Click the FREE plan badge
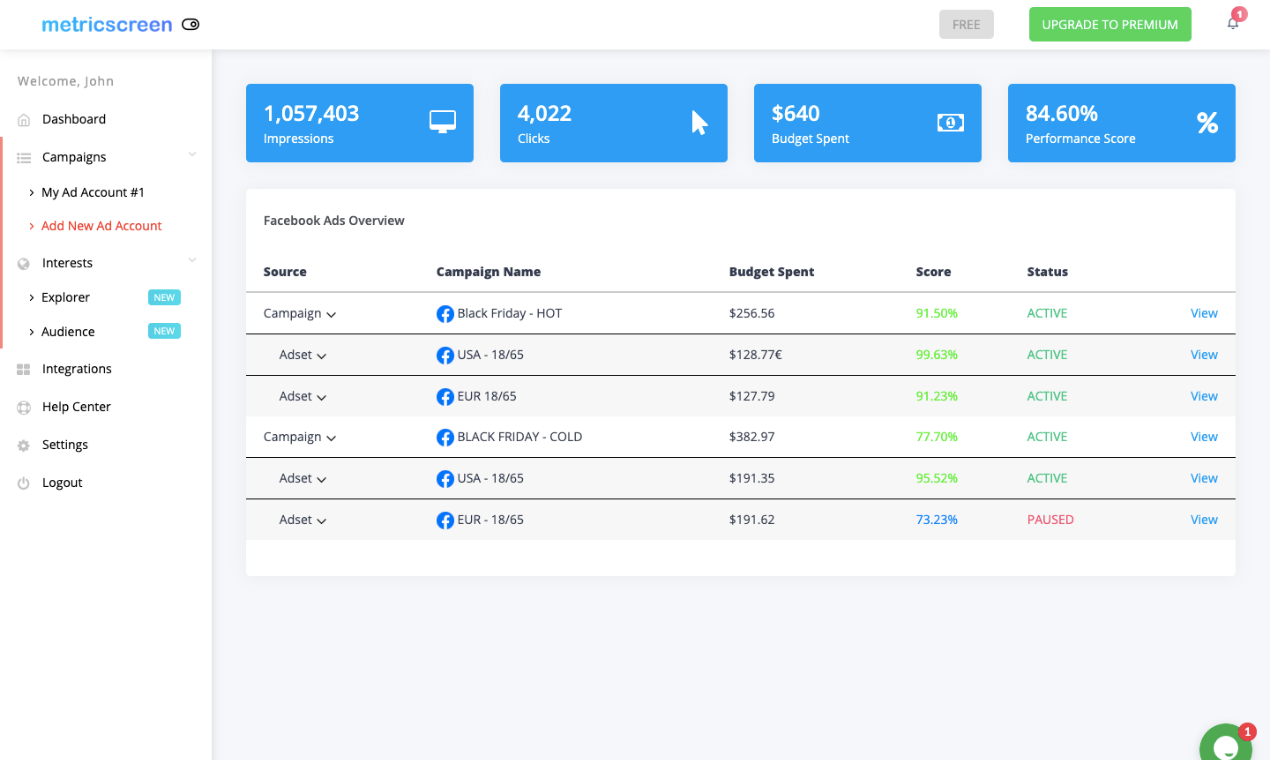1270x760 pixels. 966,24
